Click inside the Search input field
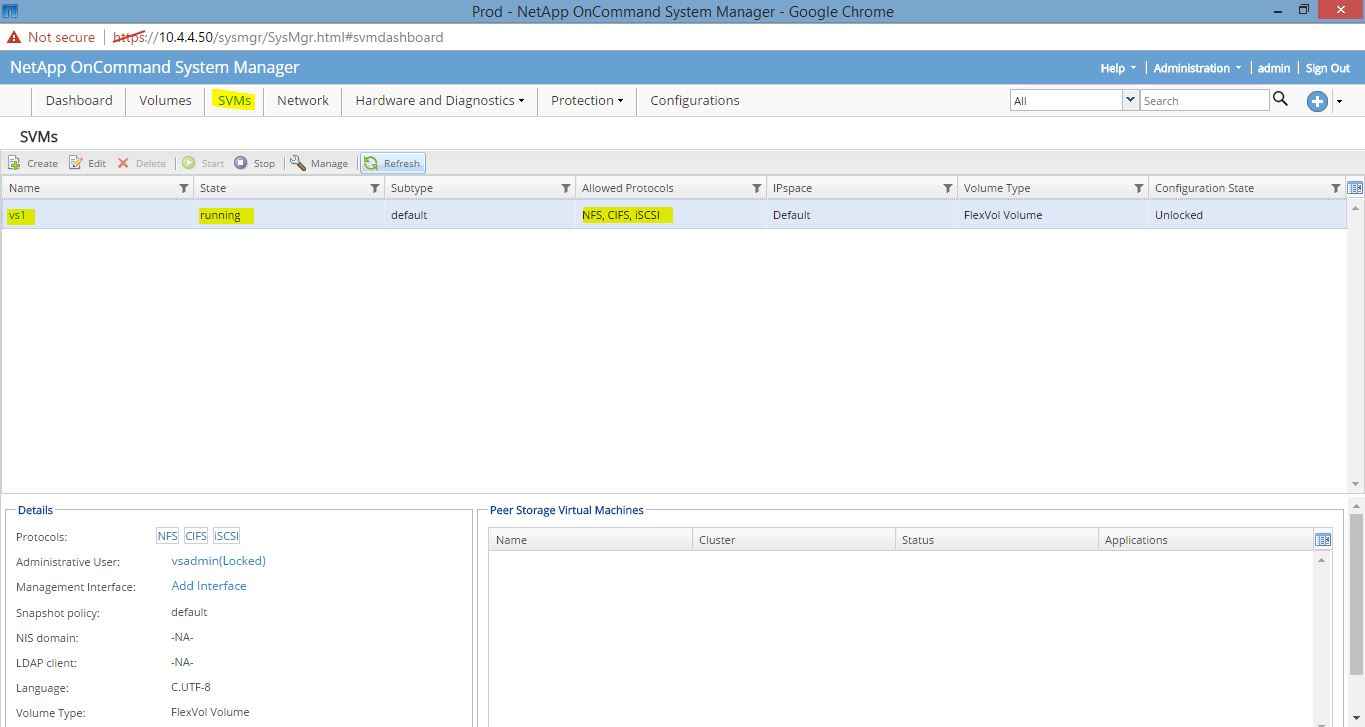 pos(1200,100)
